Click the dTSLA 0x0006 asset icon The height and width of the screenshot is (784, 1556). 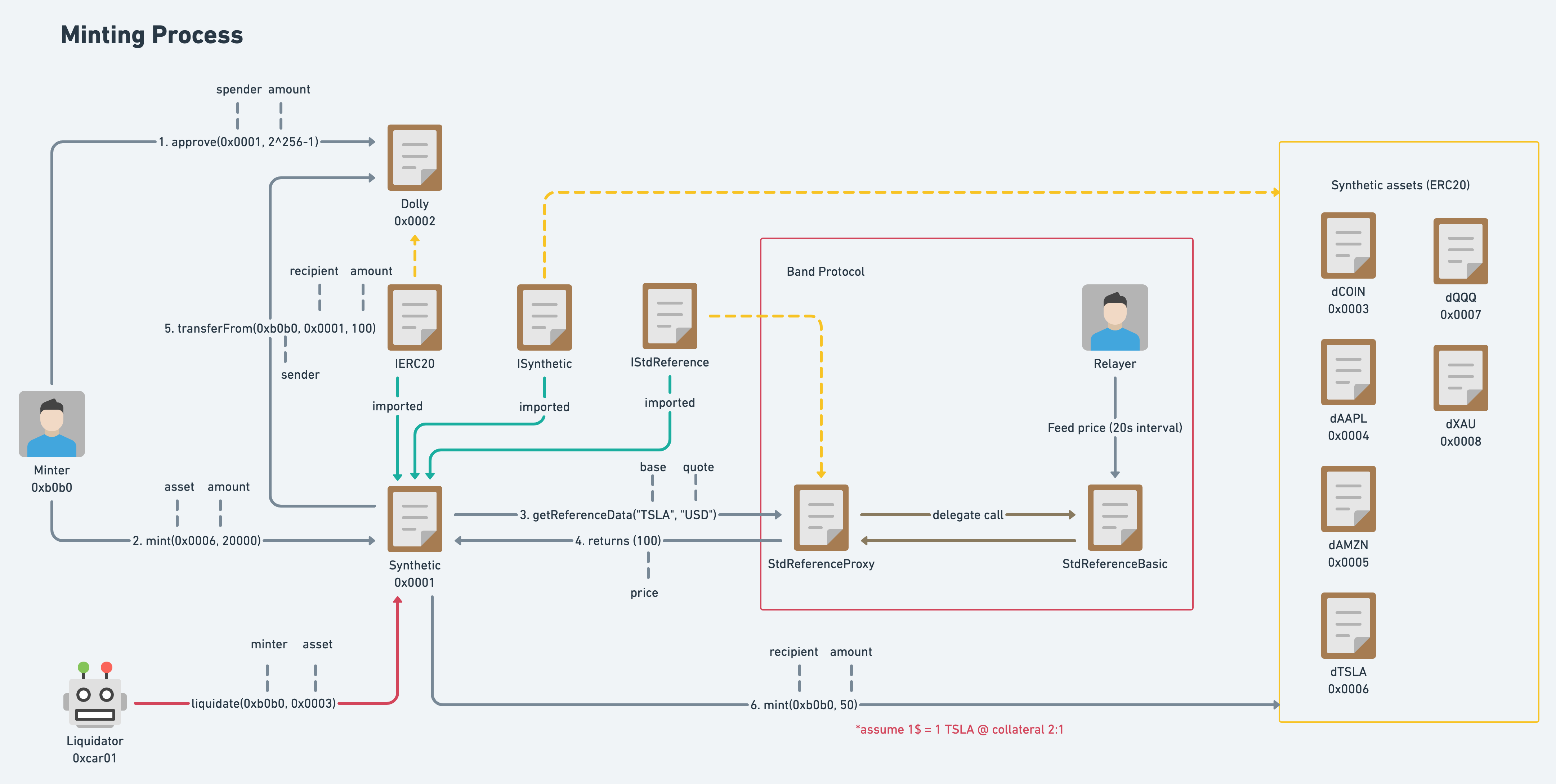tap(1347, 625)
